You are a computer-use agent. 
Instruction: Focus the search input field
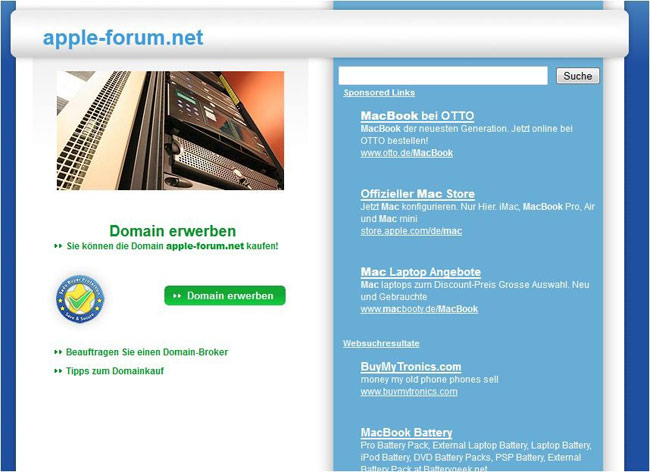443,76
